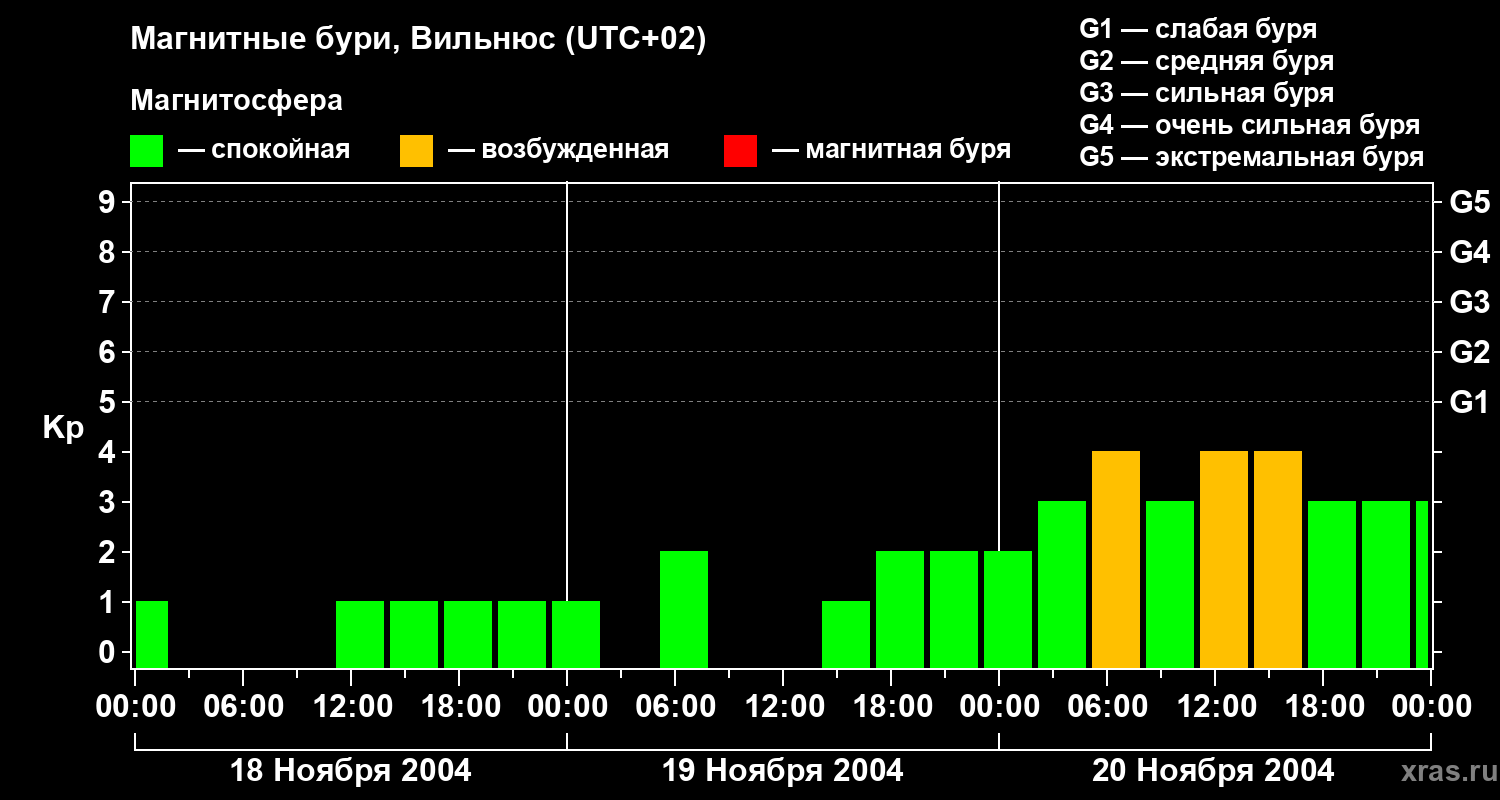This screenshot has width=1500, height=800.
Task: Select the 'G4 — очень сильная буря' legend line
Action: coord(1250,125)
